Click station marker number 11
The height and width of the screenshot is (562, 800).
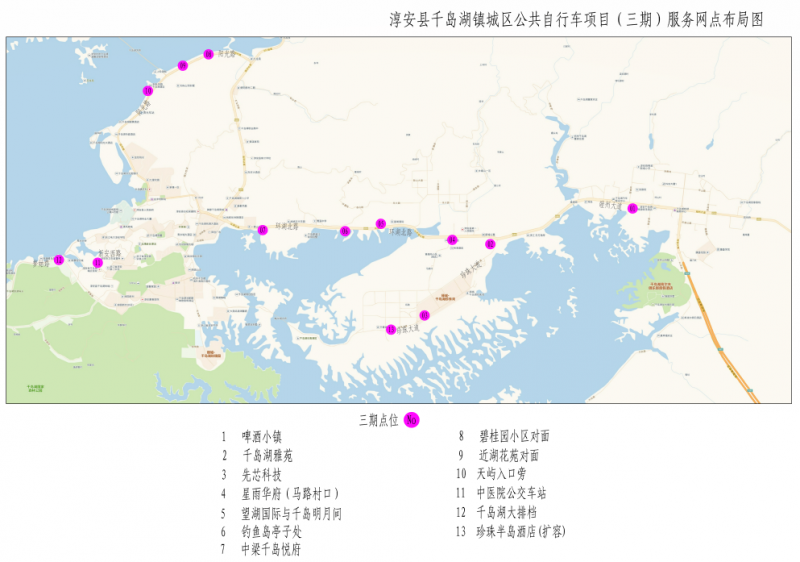click(x=97, y=263)
